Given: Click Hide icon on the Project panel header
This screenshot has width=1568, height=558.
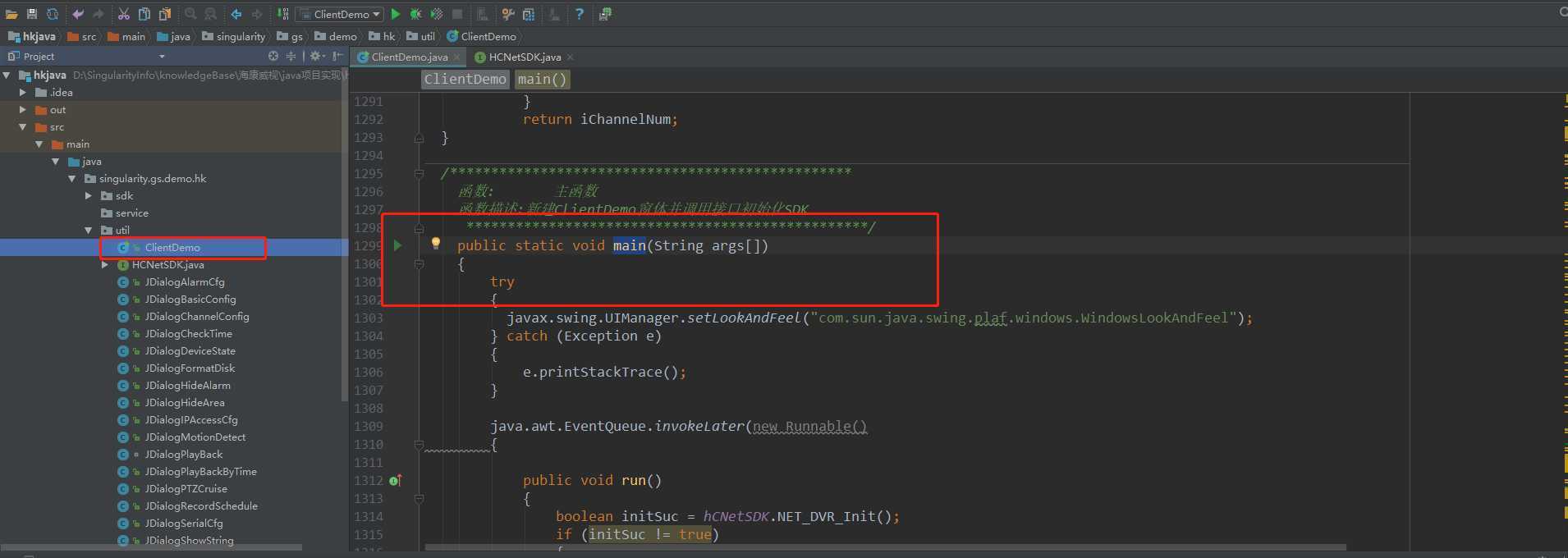Looking at the screenshot, I should click(x=337, y=56).
